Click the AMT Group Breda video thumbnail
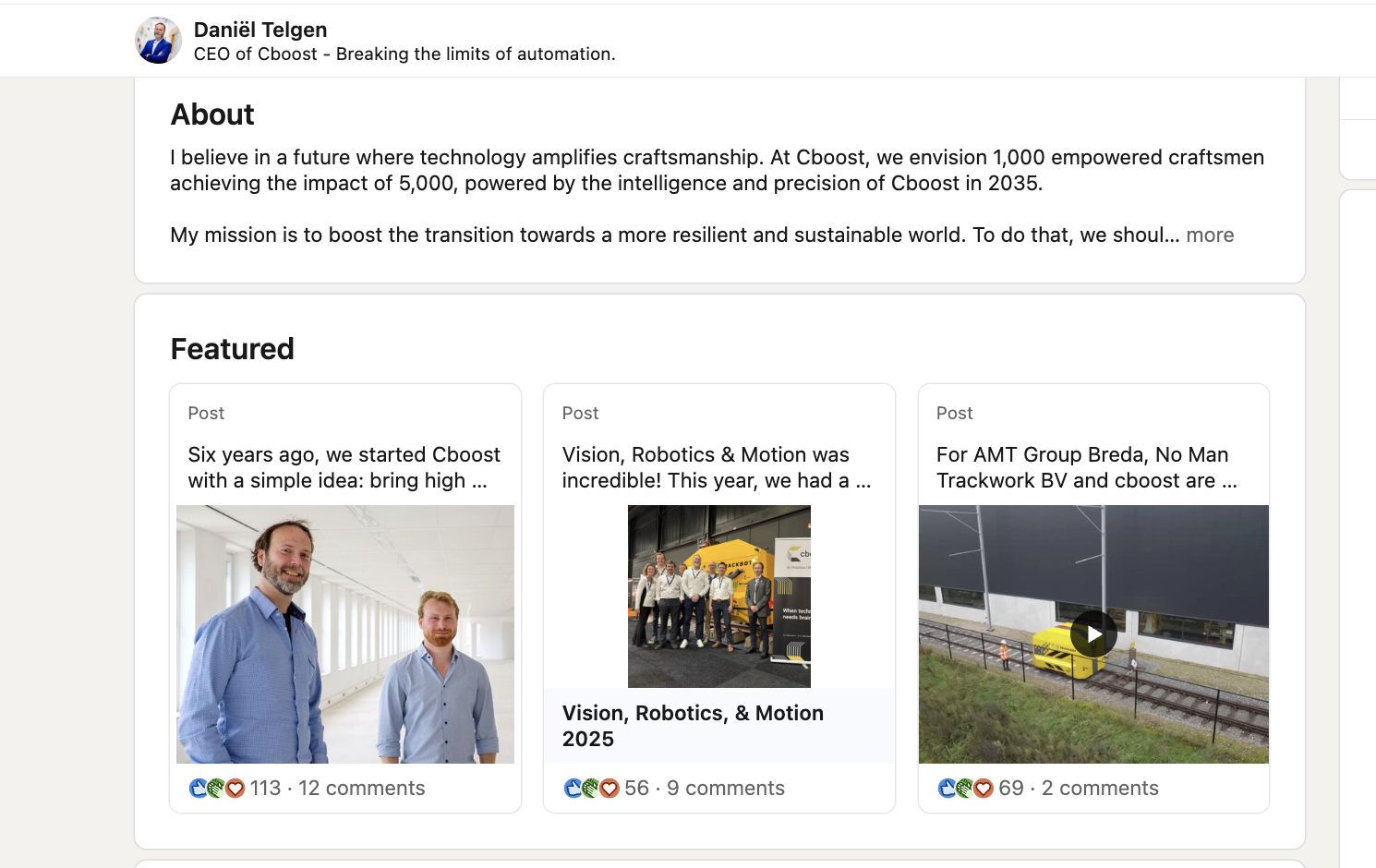Viewport: 1376px width, 868px height. [1093, 634]
